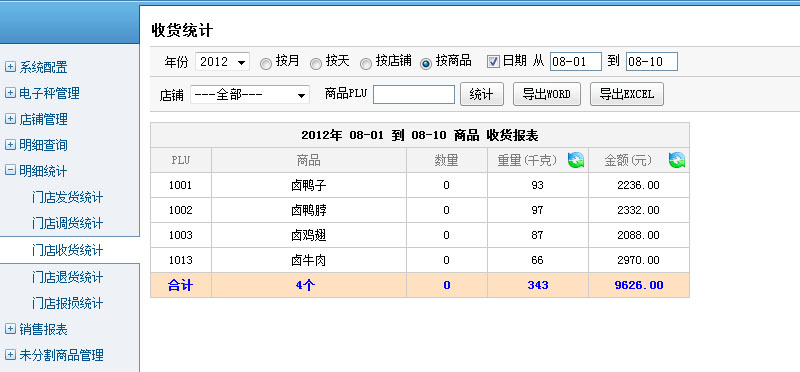Select the 按月 radio button

(266, 63)
